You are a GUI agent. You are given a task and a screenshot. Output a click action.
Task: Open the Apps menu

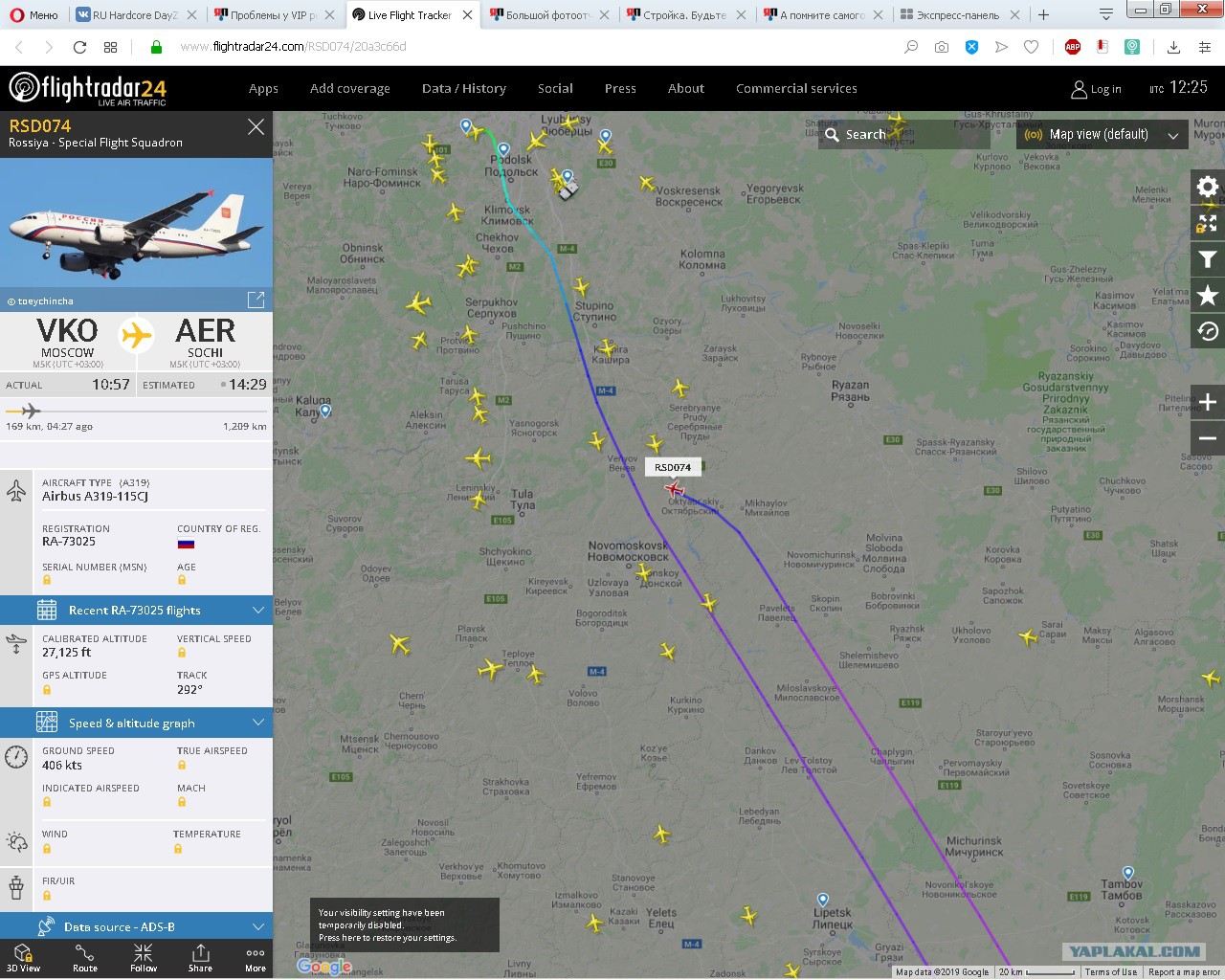pos(263,88)
